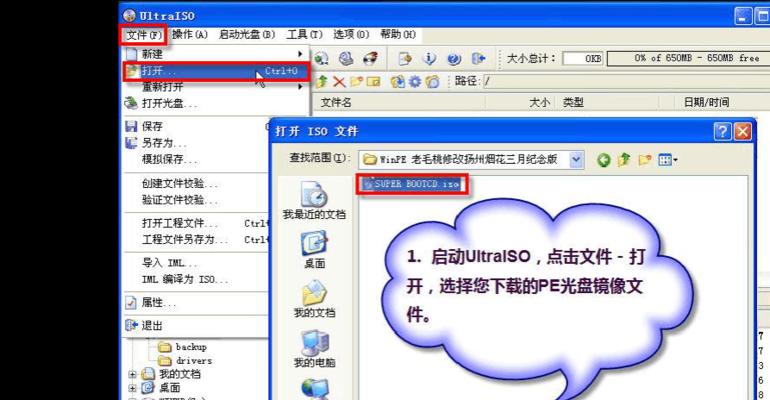770x400 pixels.
Task: Choose 属性... menu entry
Action: (x=195, y=302)
